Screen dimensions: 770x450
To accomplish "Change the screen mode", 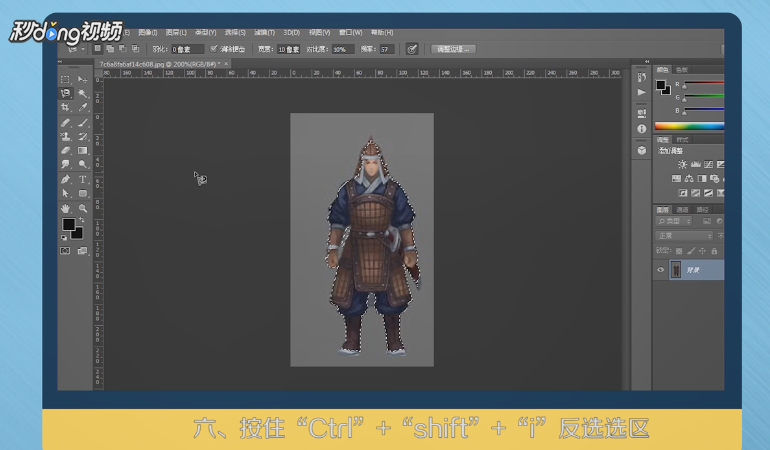I will pos(82,251).
